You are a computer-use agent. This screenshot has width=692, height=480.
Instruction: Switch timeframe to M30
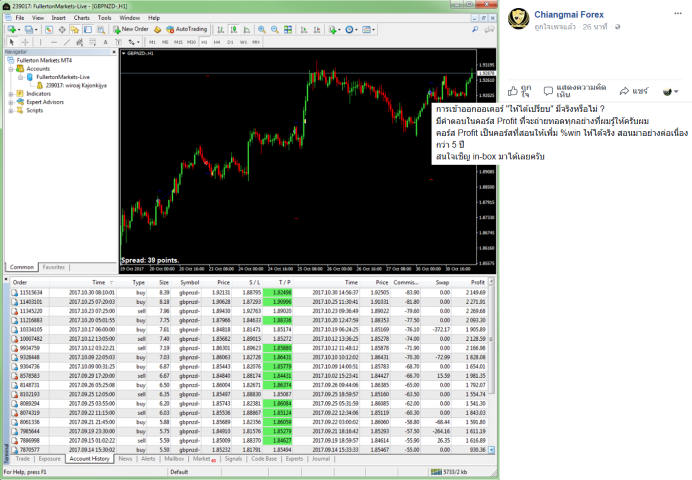191,42
